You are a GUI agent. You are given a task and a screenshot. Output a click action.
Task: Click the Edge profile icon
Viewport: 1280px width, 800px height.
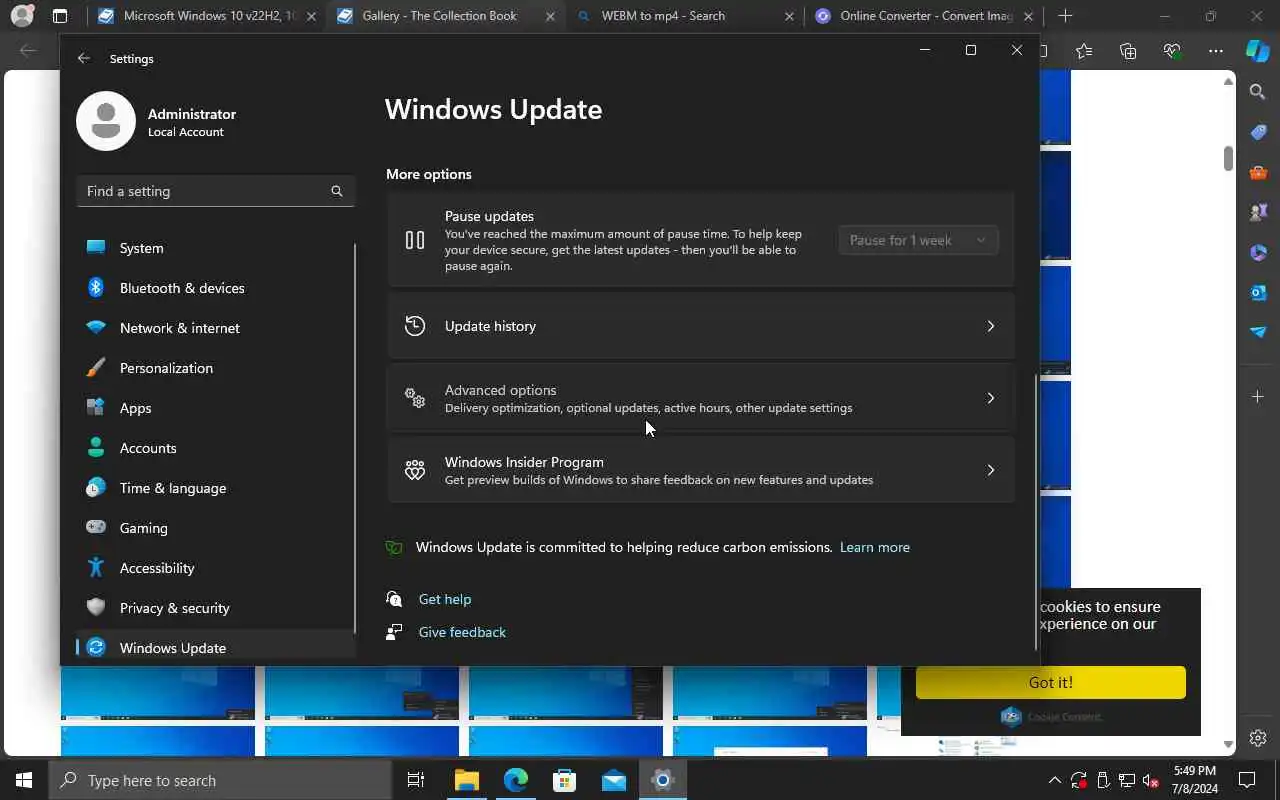point(22,16)
